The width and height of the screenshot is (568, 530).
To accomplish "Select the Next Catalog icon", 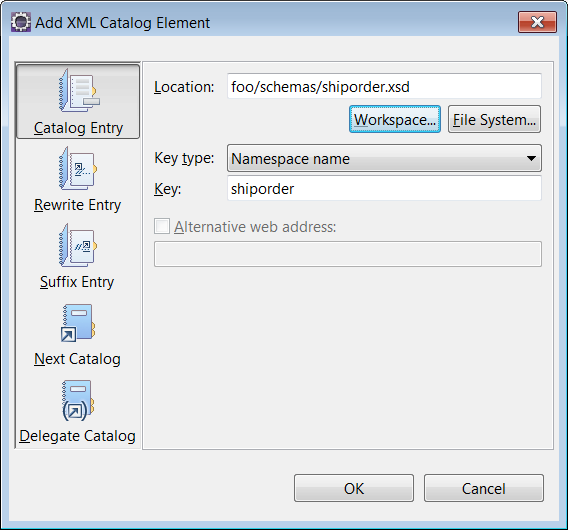I will tap(78, 323).
